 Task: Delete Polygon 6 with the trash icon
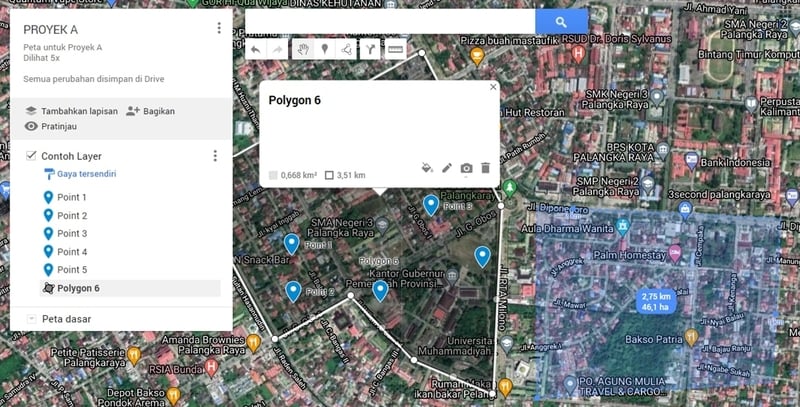click(x=486, y=168)
